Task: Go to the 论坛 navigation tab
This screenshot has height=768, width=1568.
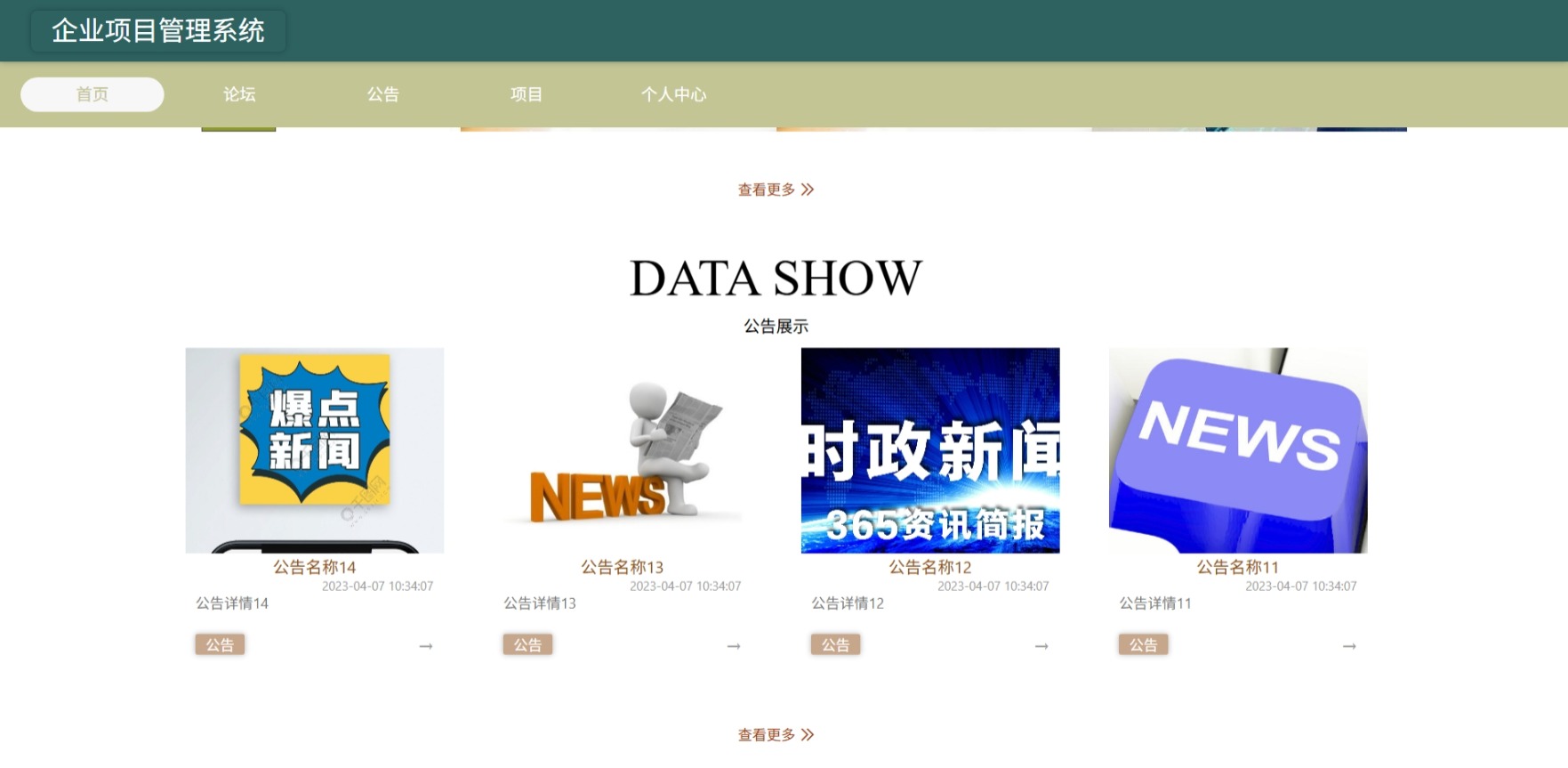Action: coord(239,94)
